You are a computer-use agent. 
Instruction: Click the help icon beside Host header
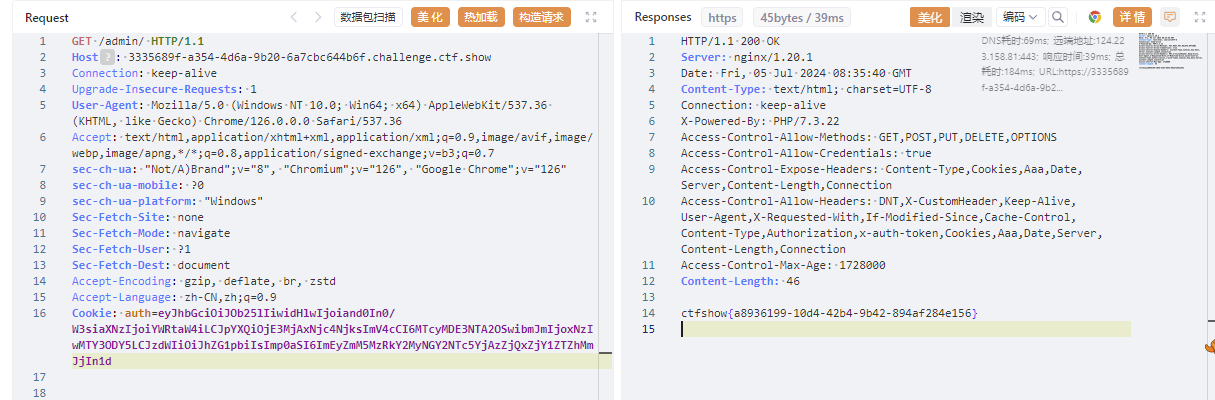pos(108,58)
